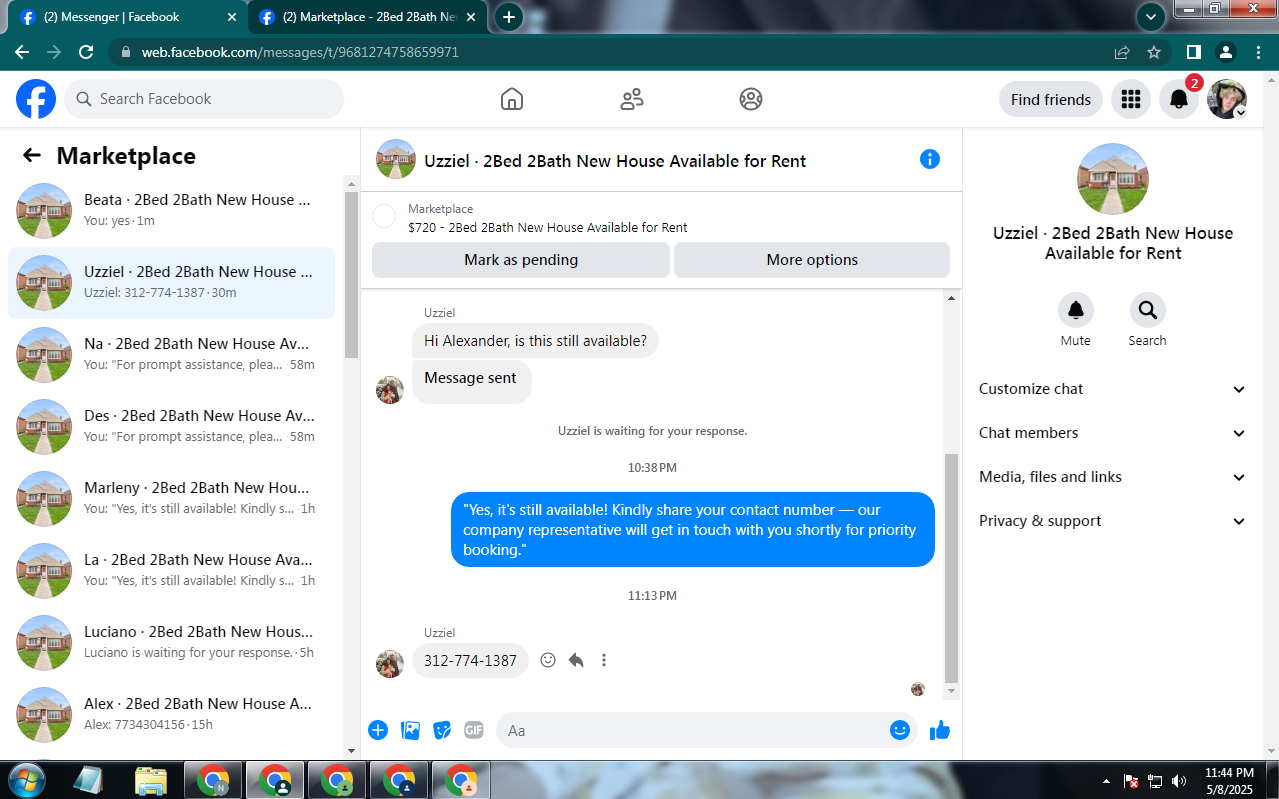This screenshot has width=1279, height=799.
Task: Open the account profile picture menu
Action: 1227,99
